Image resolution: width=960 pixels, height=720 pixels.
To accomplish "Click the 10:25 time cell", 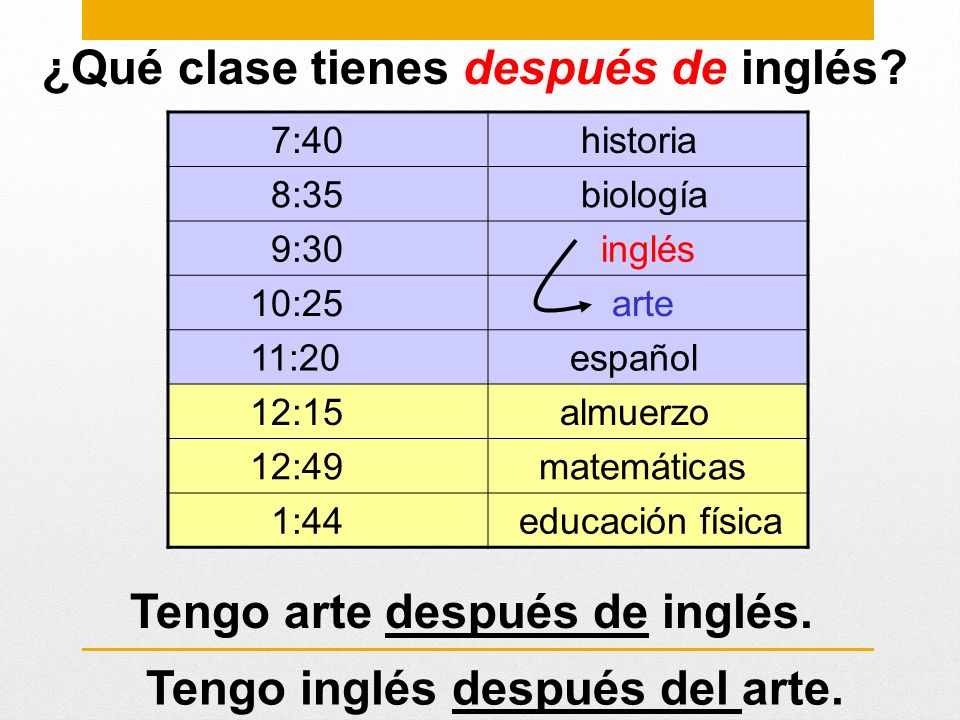I will [x=328, y=303].
